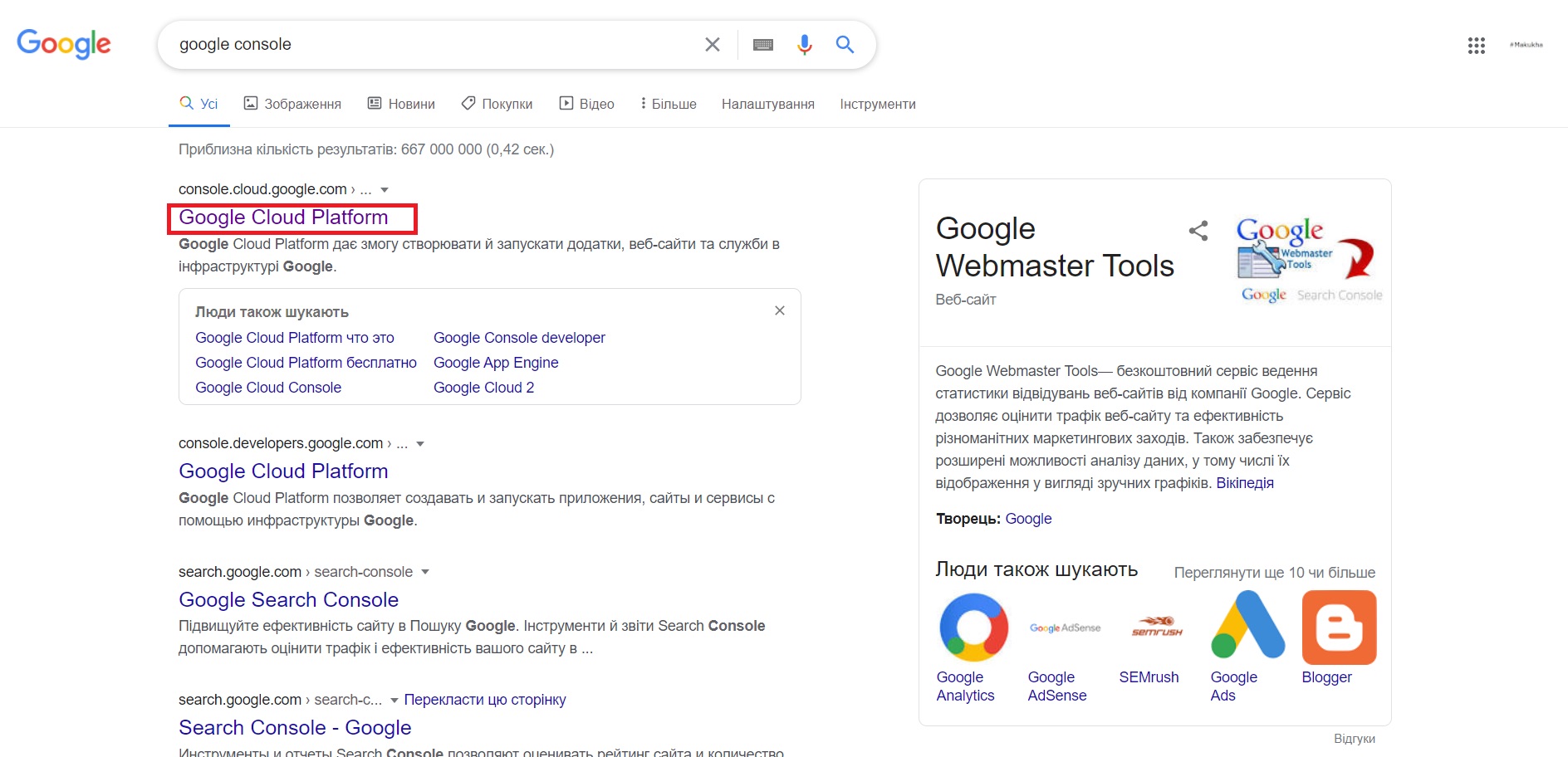This screenshot has width=1568, height=757.
Task: Search 'Google Console developer' suggestion
Action: (x=519, y=338)
